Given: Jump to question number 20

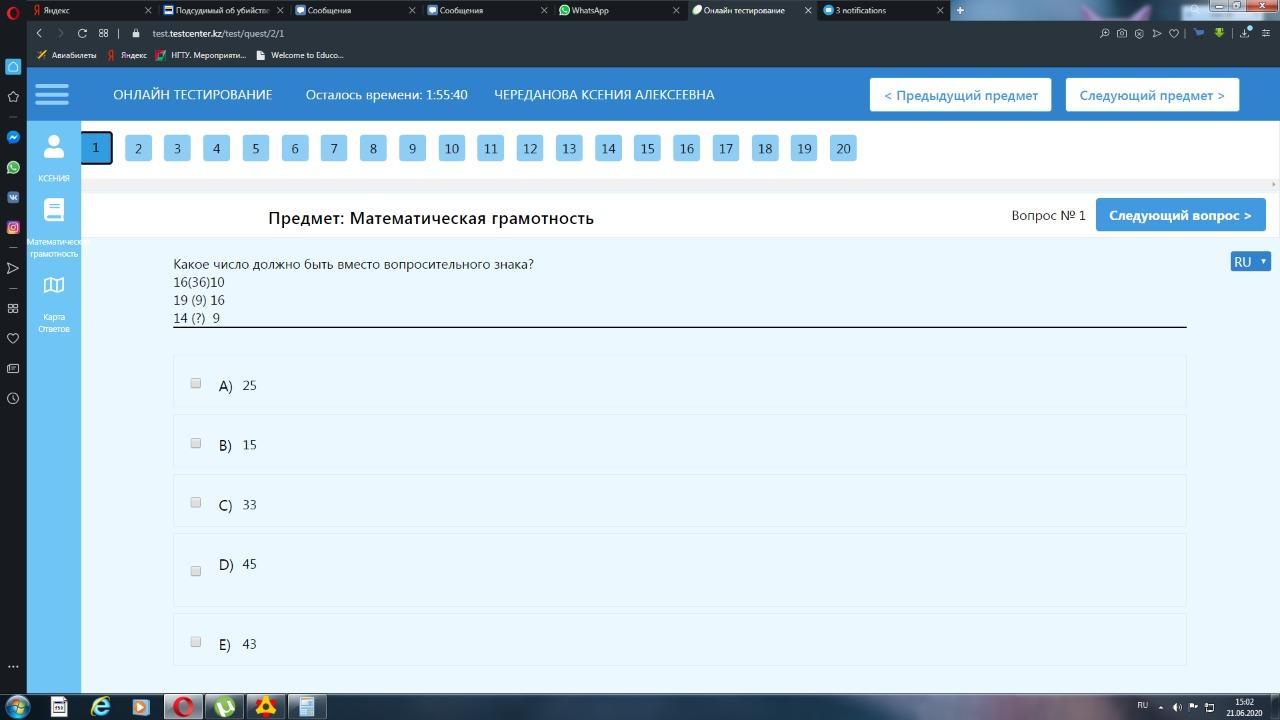Looking at the screenshot, I should coord(843,148).
